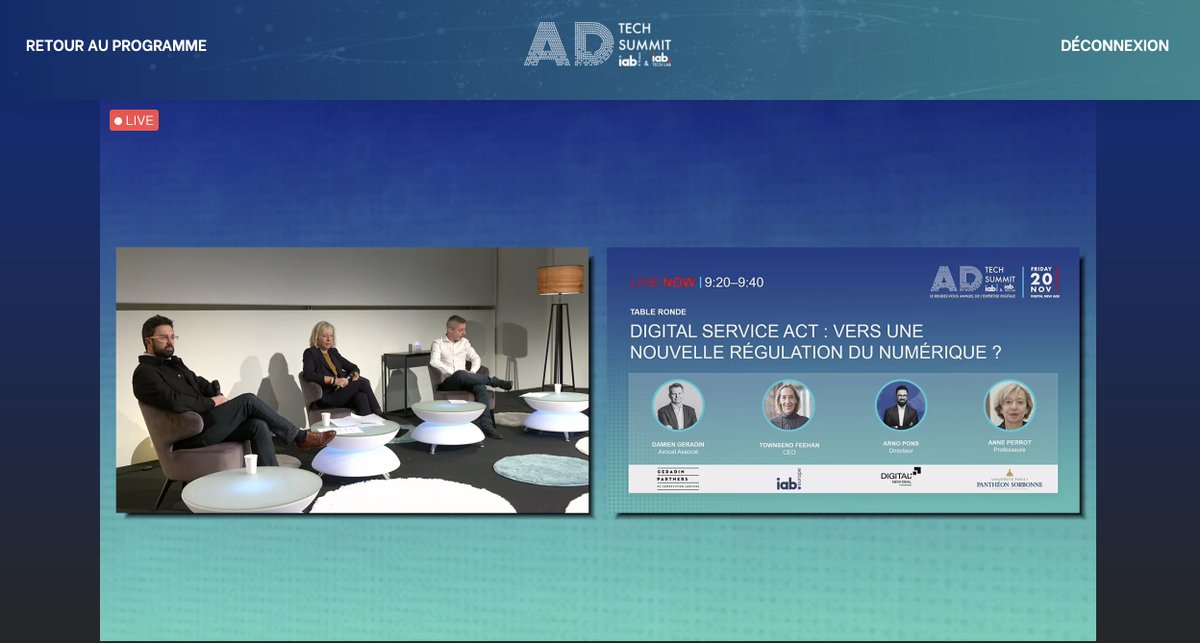Click the 'TABLE RONDE' label
Viewport: 1200px width, 643px height.
[x=658, y=312]
